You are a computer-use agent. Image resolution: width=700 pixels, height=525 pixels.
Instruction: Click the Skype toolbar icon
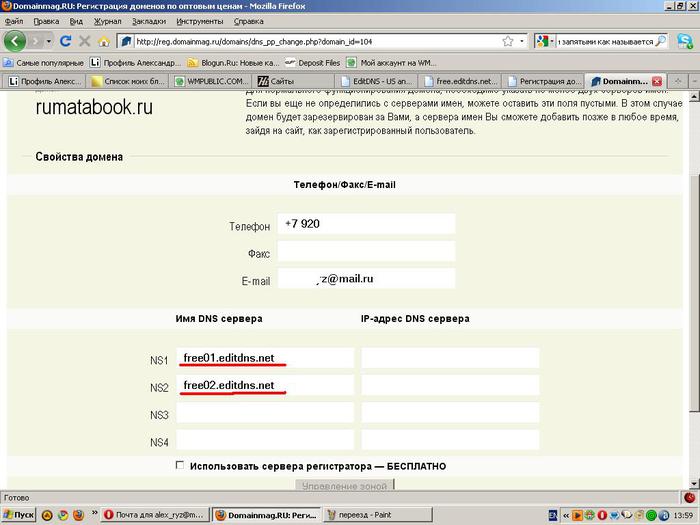click(685, 41)
